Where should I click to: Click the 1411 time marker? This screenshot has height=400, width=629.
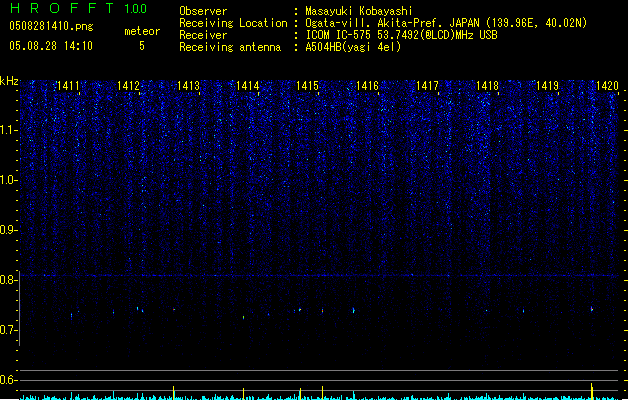(68, 86)
